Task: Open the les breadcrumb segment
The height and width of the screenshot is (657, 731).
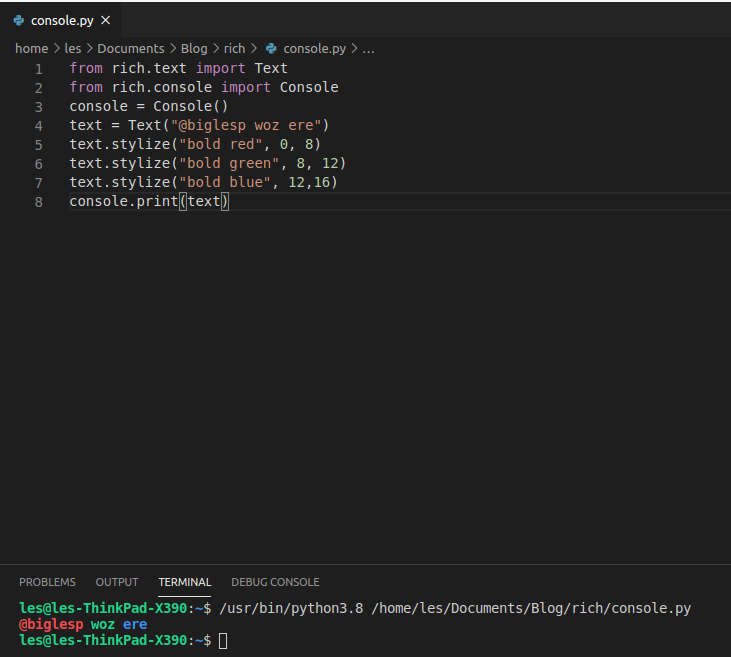Action: 73,48
